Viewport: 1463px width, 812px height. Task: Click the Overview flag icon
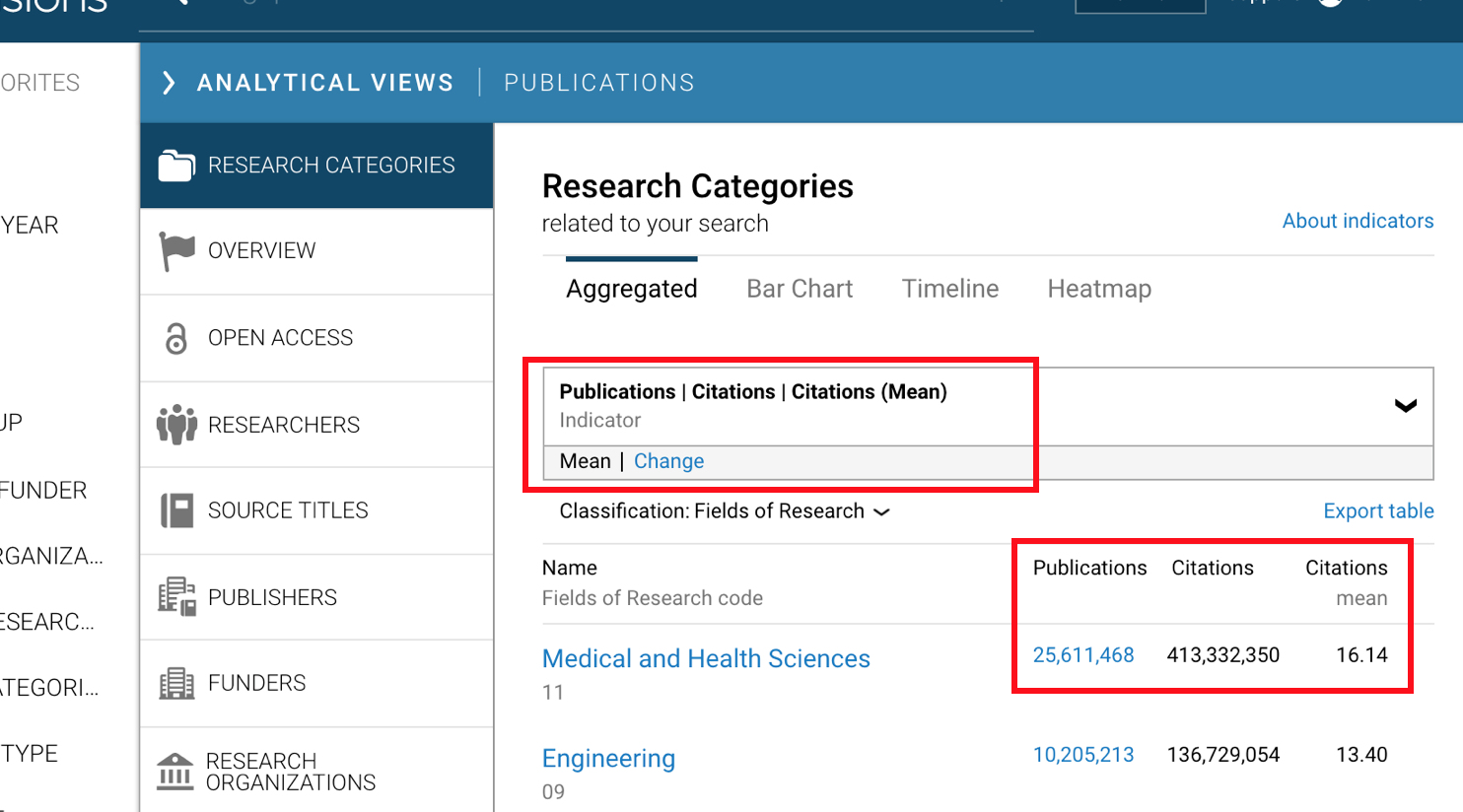176,251
